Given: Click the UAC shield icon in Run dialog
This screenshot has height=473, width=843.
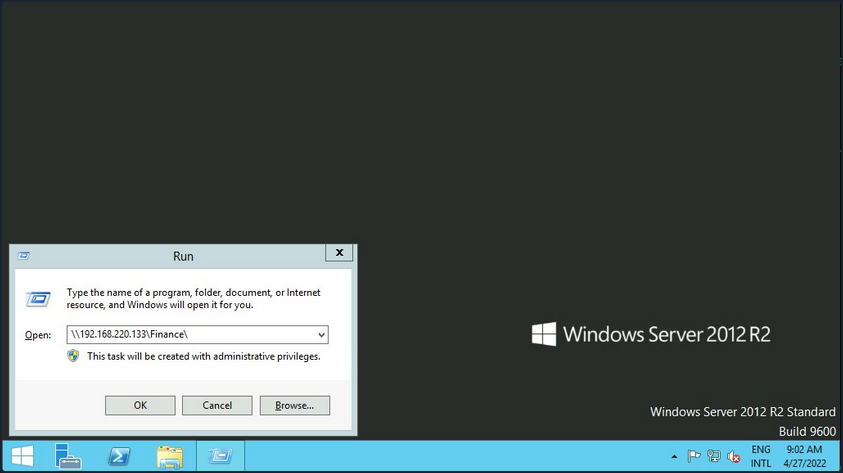Looking at the screenshot, I should coord(73,356).
